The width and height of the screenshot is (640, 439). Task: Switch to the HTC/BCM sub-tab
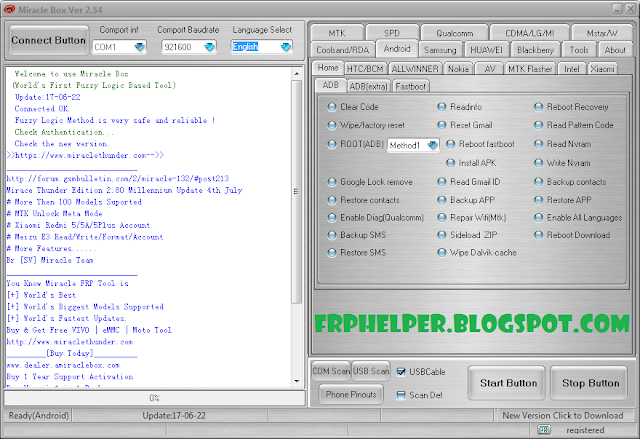coord(365,69)
